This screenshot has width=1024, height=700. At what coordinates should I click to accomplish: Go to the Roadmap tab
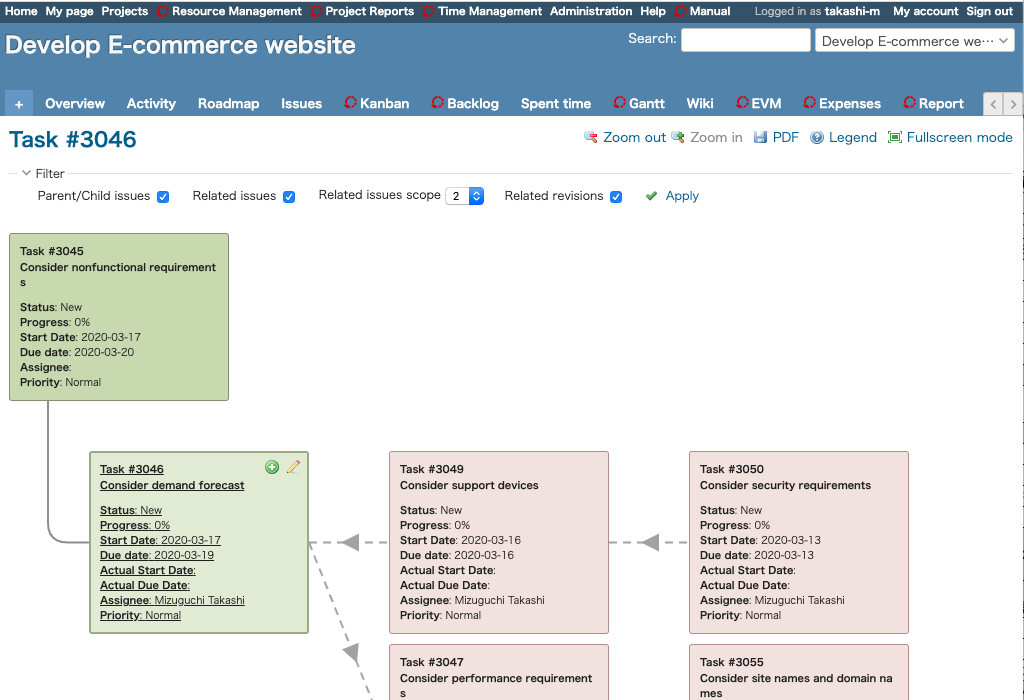[229, 104]
